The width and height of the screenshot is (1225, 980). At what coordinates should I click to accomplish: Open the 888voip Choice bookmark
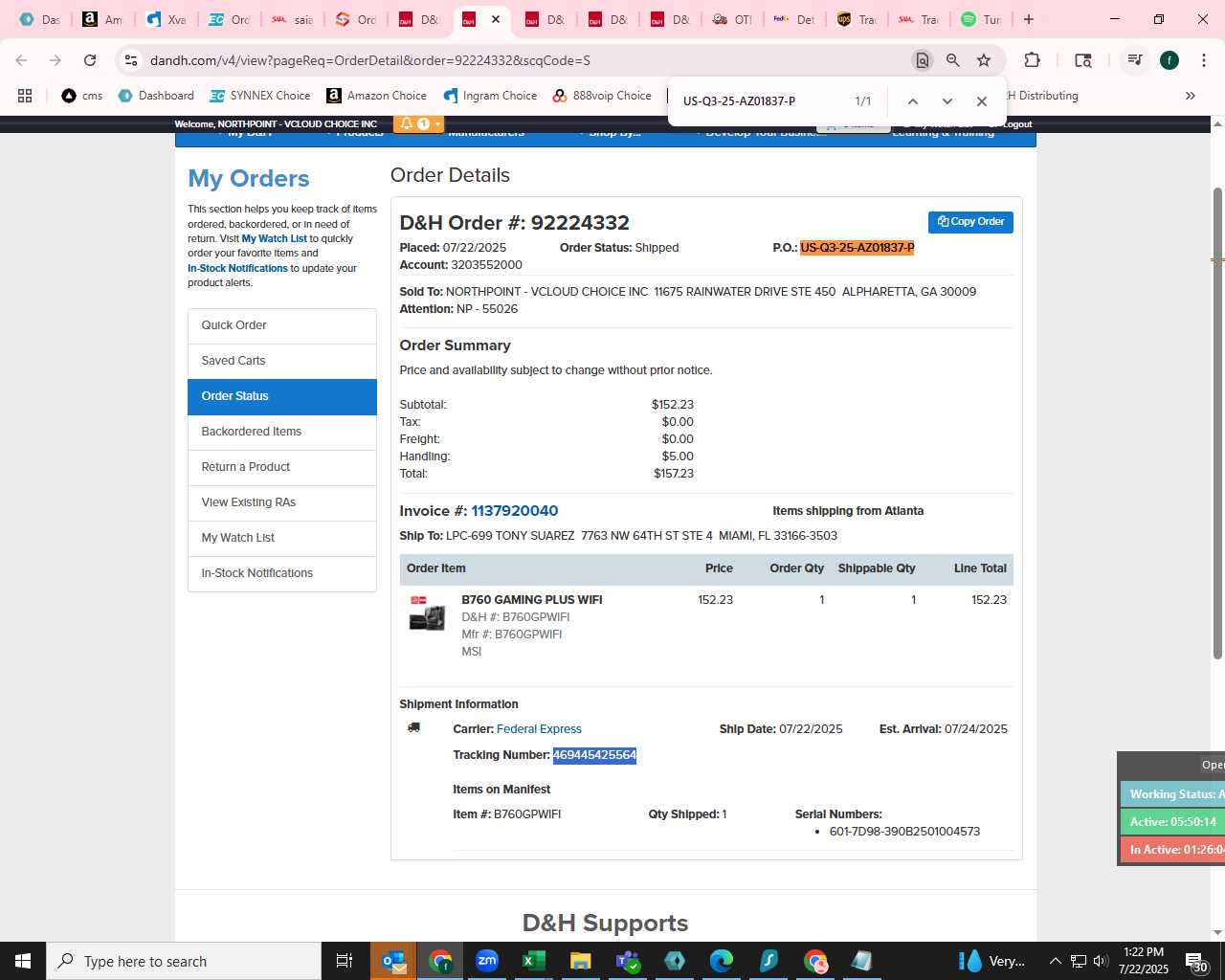point(602,96)
